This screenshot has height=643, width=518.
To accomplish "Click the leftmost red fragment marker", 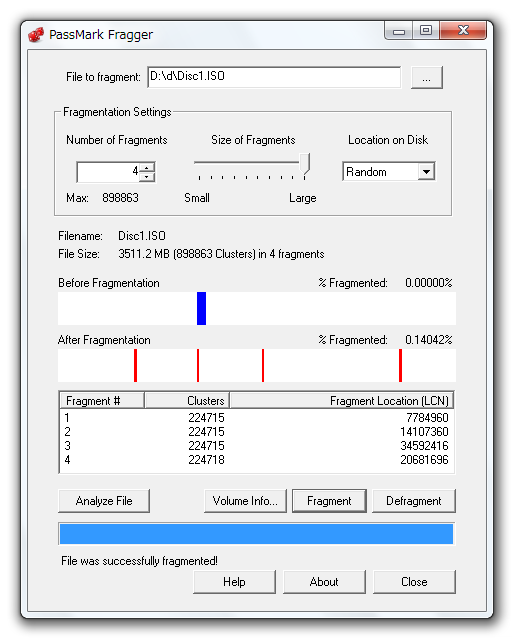I will pyautogui.click(x=135, y=365).
